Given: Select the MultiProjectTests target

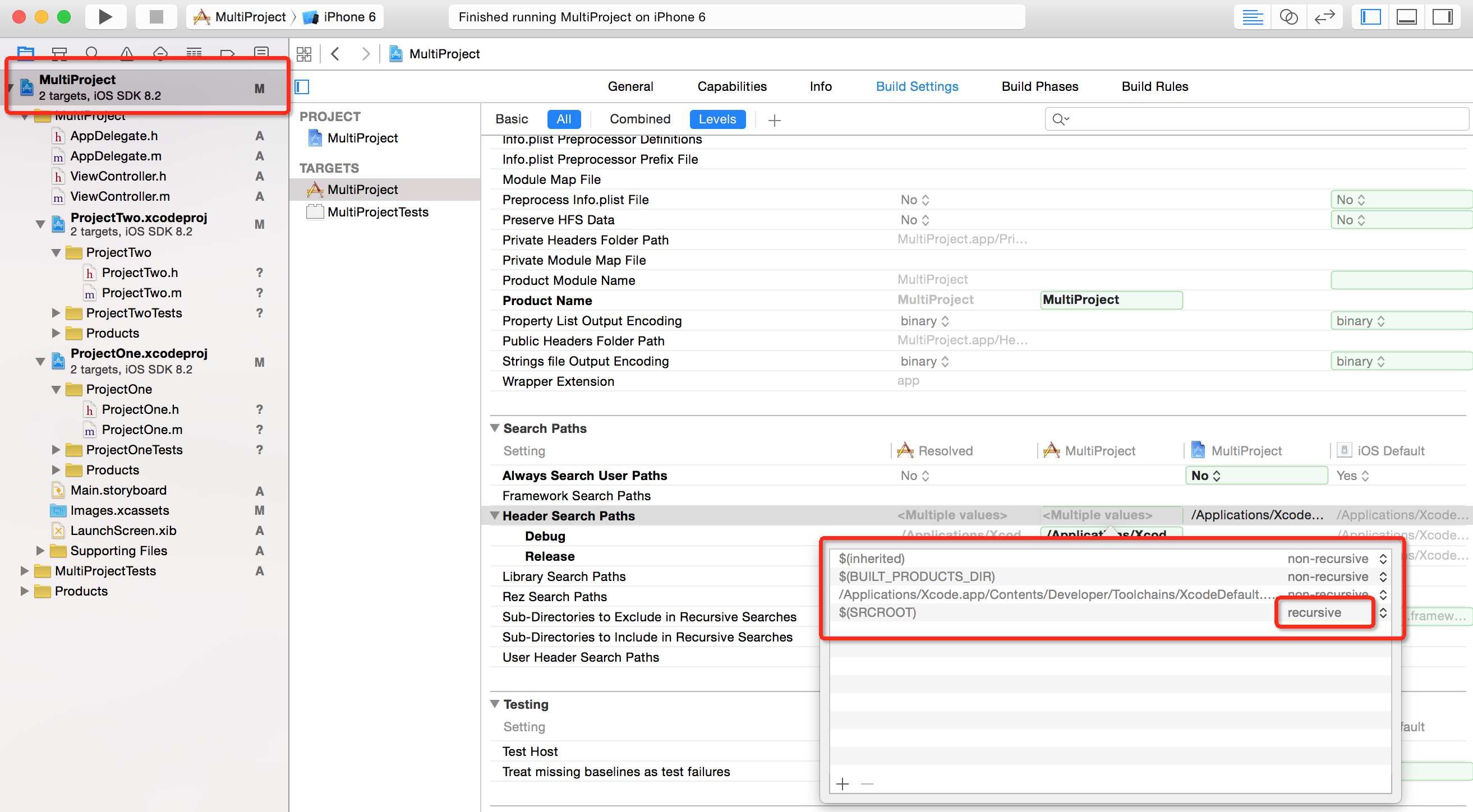Looking at the screenshot, I should 378,212.
